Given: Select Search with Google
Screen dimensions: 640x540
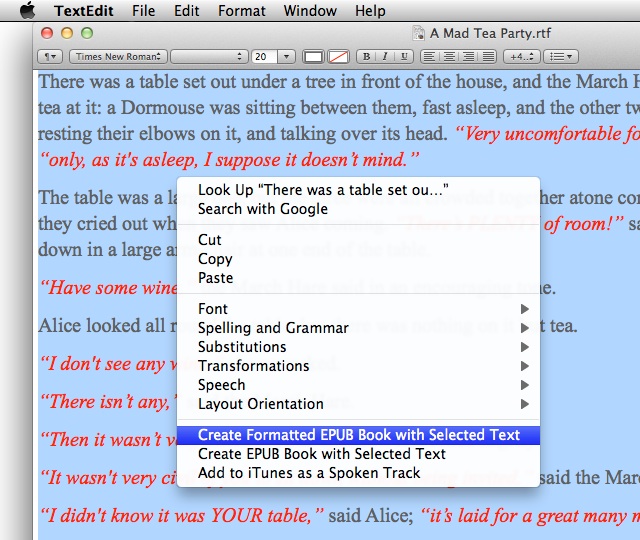Looking at the screenshot, I should pos(358,209).
